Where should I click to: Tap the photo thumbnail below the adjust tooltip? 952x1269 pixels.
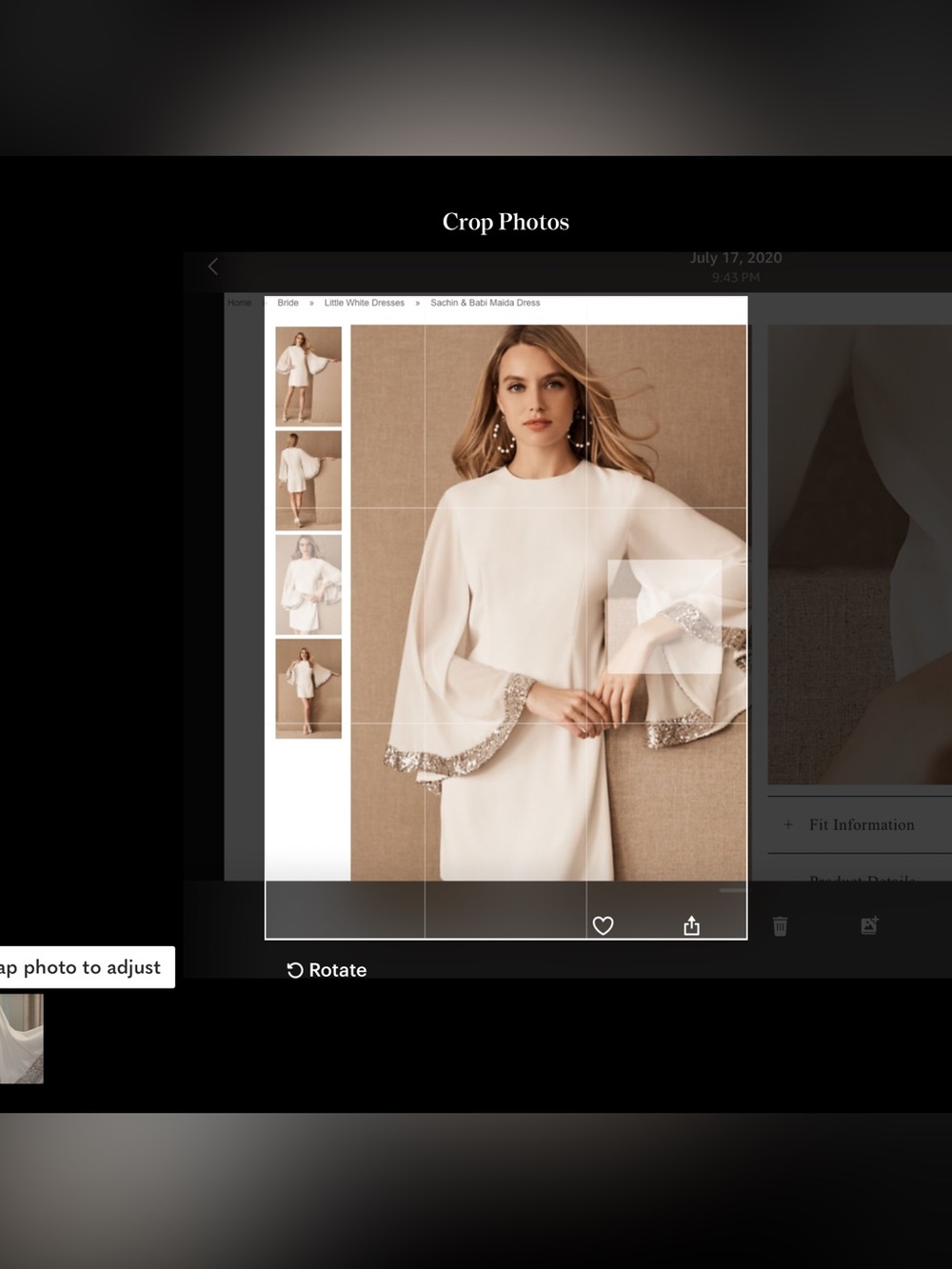pyautogui.click(x=21, y=1039)
